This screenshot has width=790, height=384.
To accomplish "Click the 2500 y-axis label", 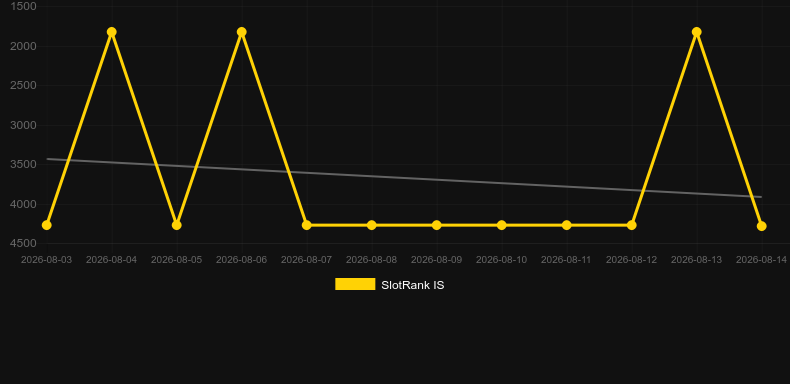I will 23,85.
